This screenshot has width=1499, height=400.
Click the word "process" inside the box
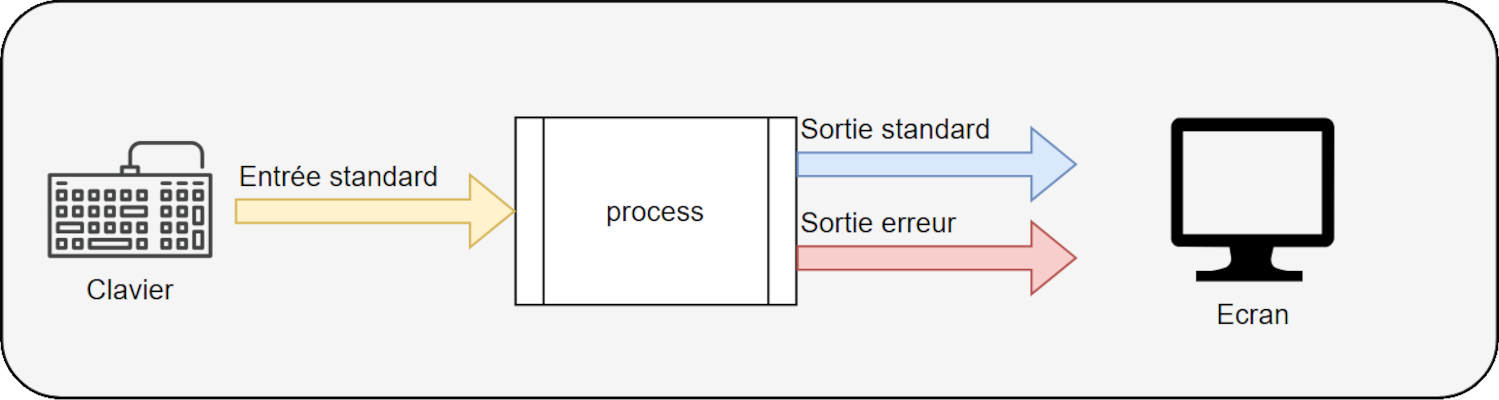pyautogui.click(x=655, y=212)
